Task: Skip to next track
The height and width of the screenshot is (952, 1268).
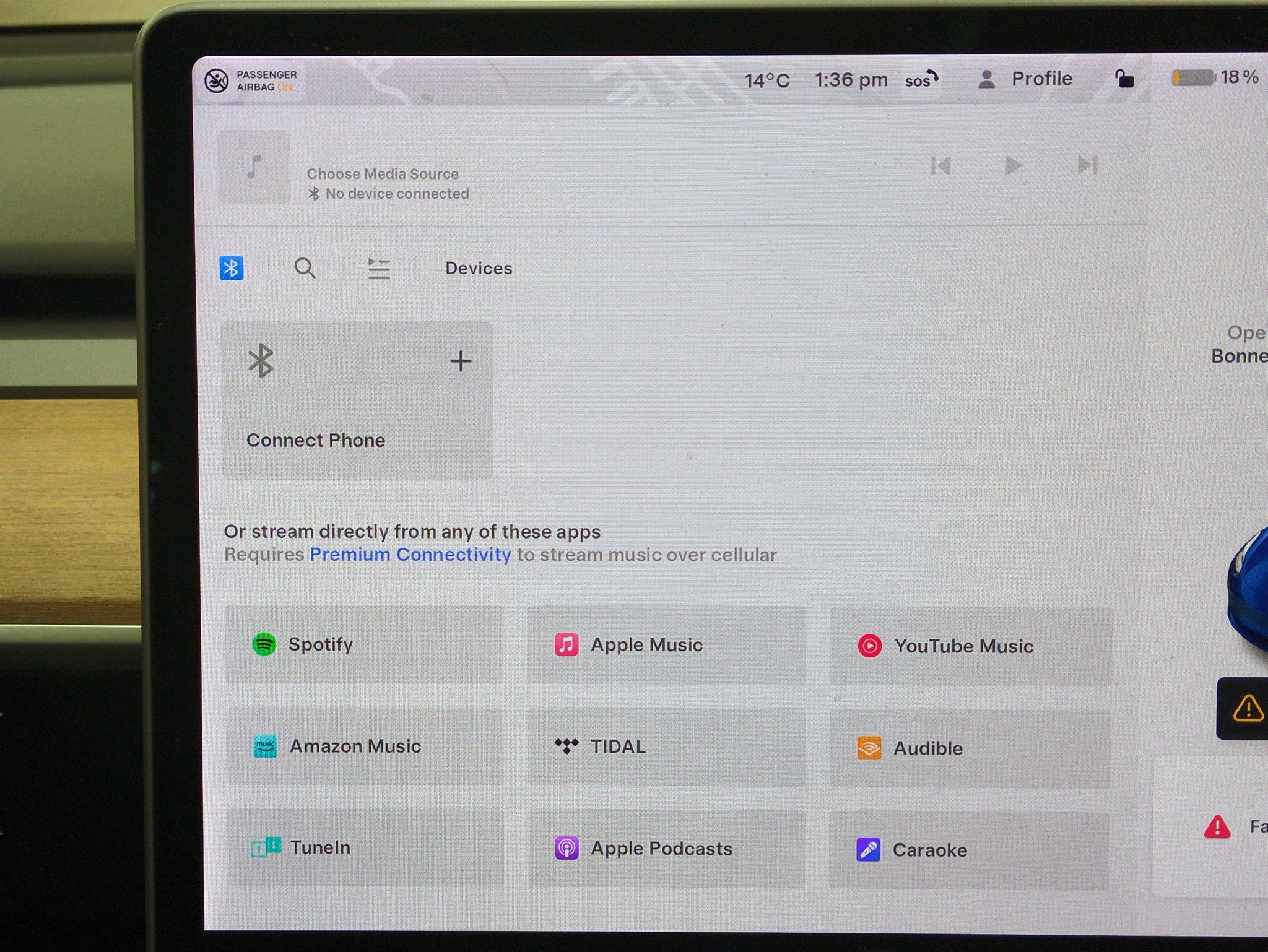Action: (1087, 165)
